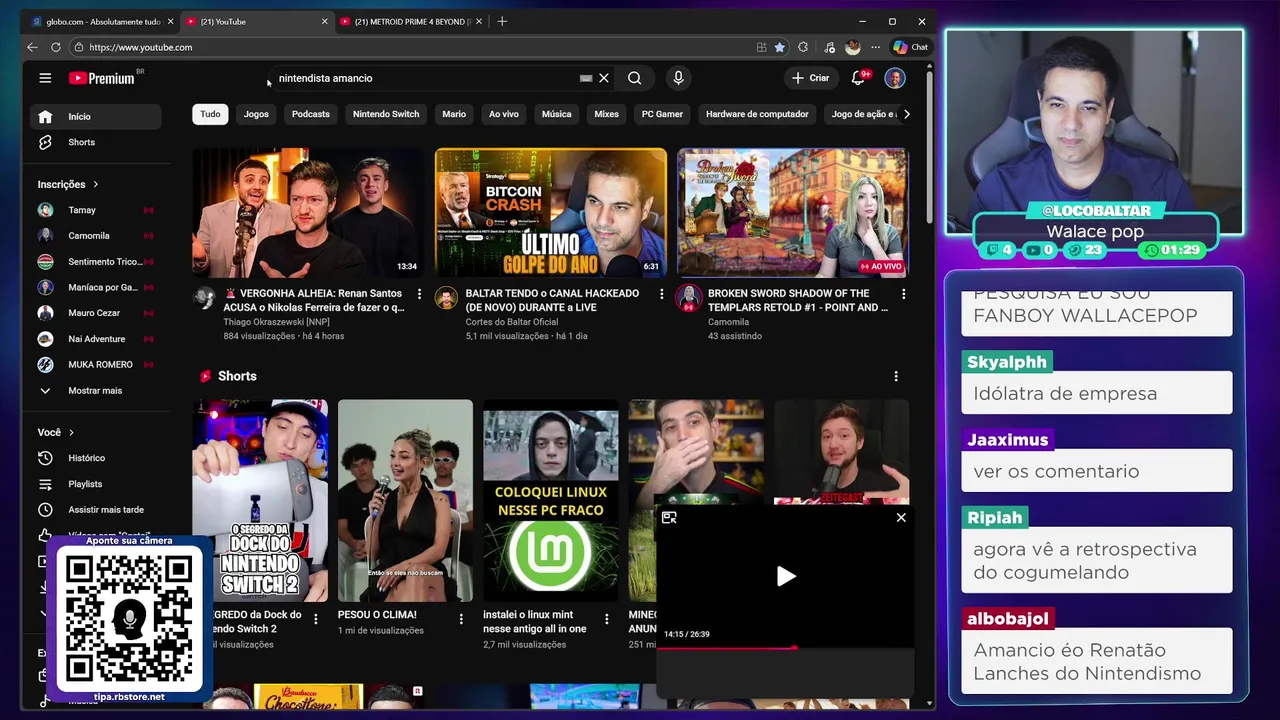Open the COLOQUEI LINUX NESSE PC FRACO short

coord(551,500)
